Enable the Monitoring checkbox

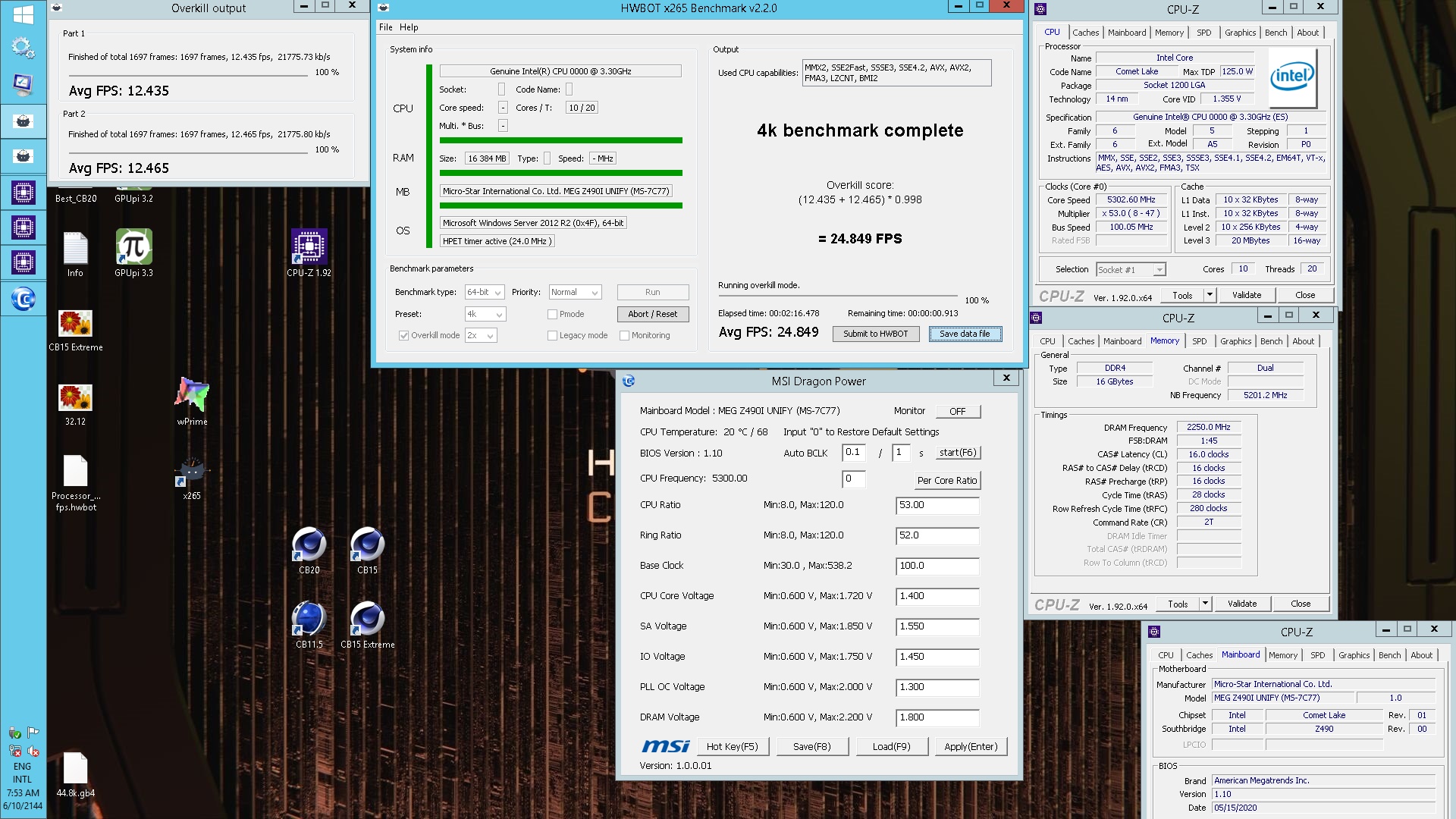624,335
